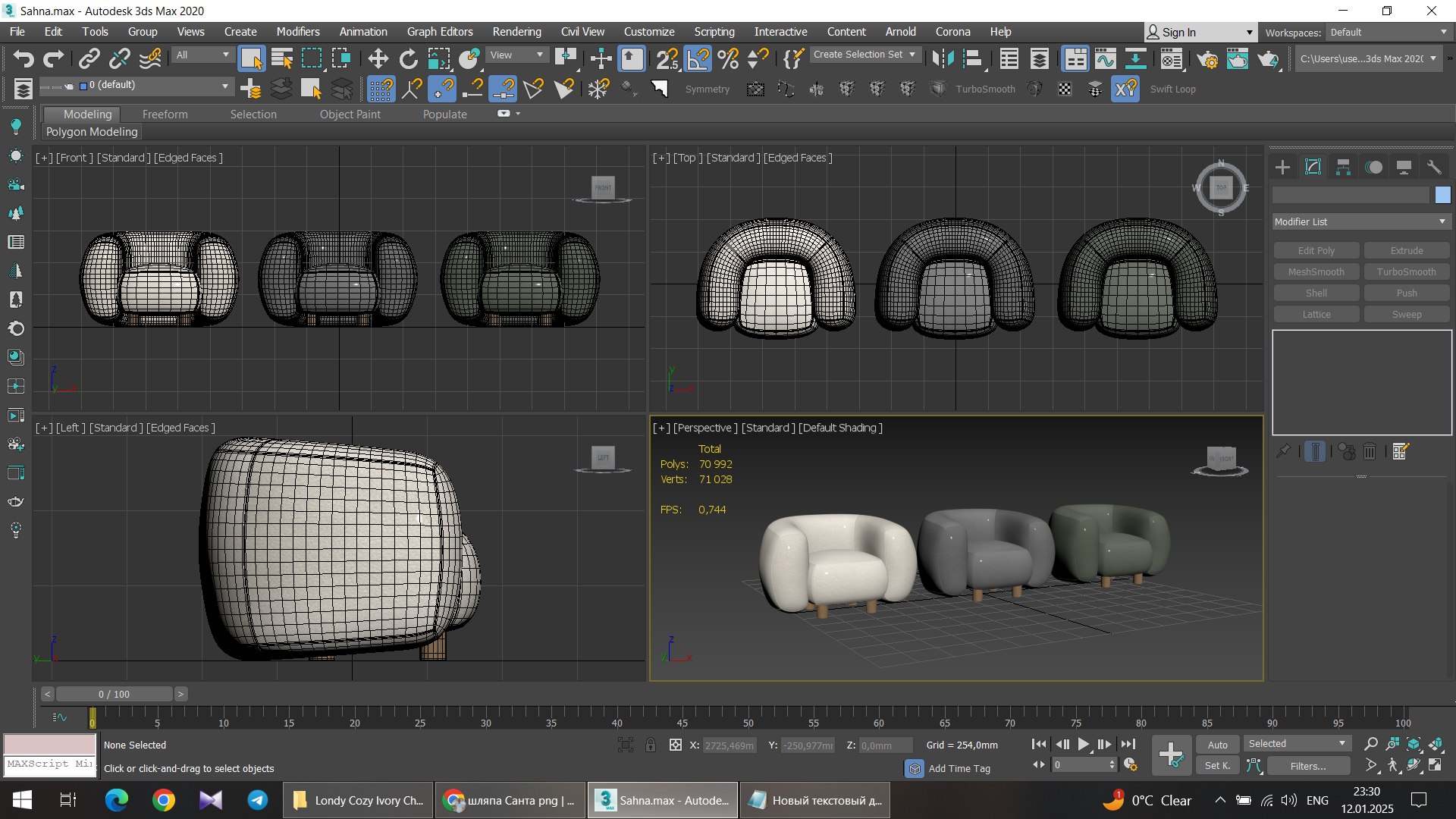Open the Hierarchy command panel tab
The height and width of the screenshot is (819, 1456).
coord(1343,167)
